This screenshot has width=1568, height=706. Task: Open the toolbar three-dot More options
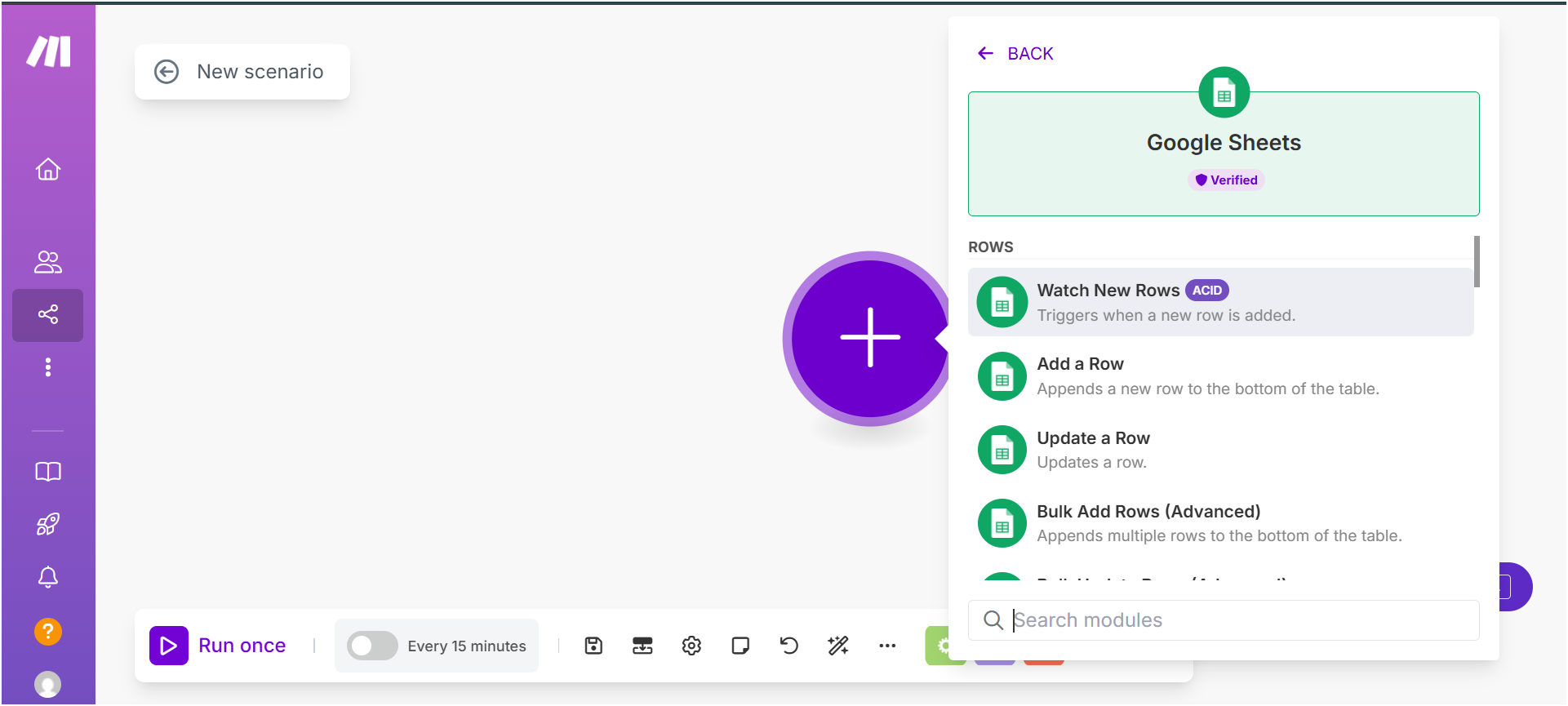pos(887,646)
